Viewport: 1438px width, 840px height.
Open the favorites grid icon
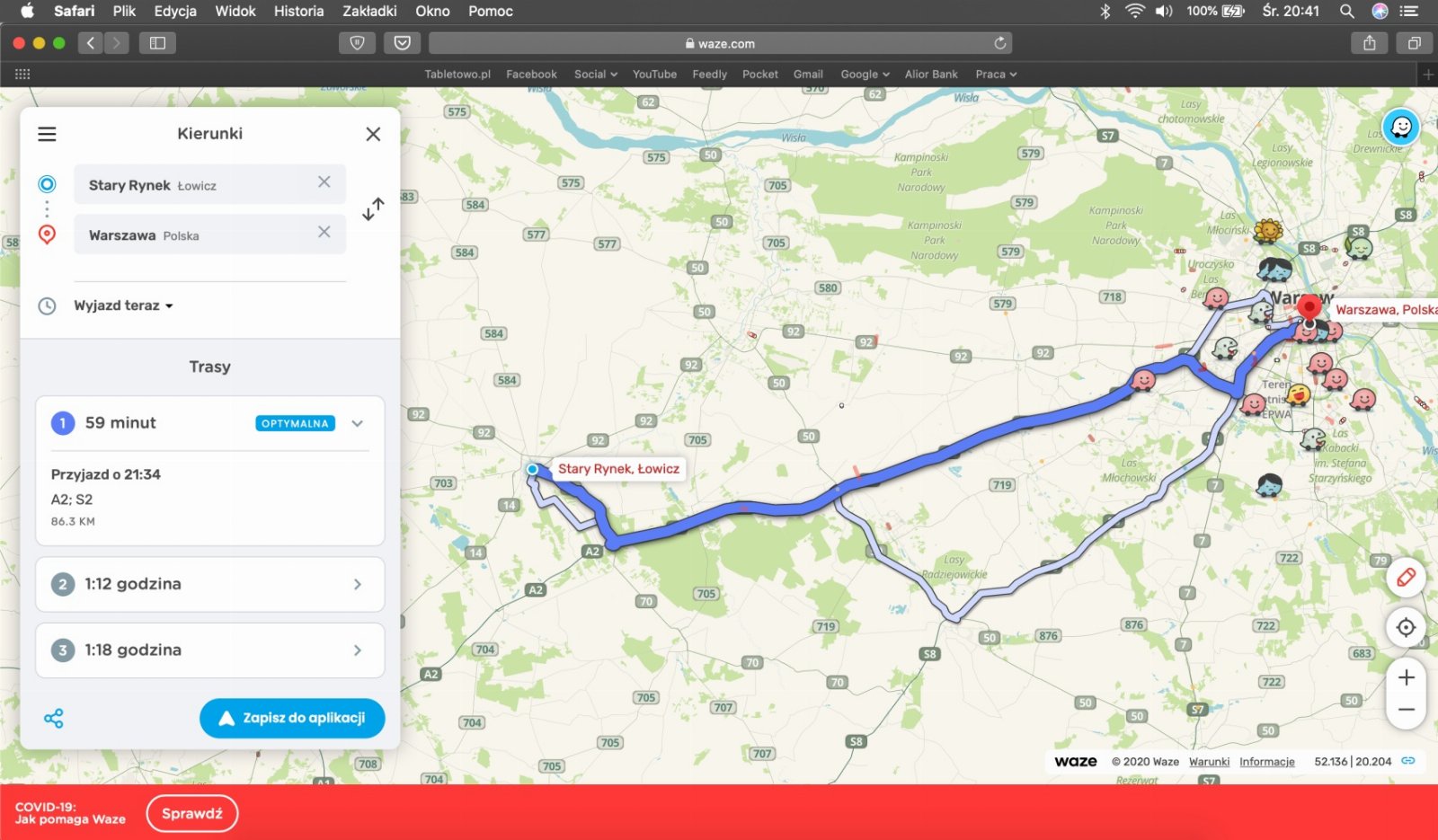tap(22, 74)
